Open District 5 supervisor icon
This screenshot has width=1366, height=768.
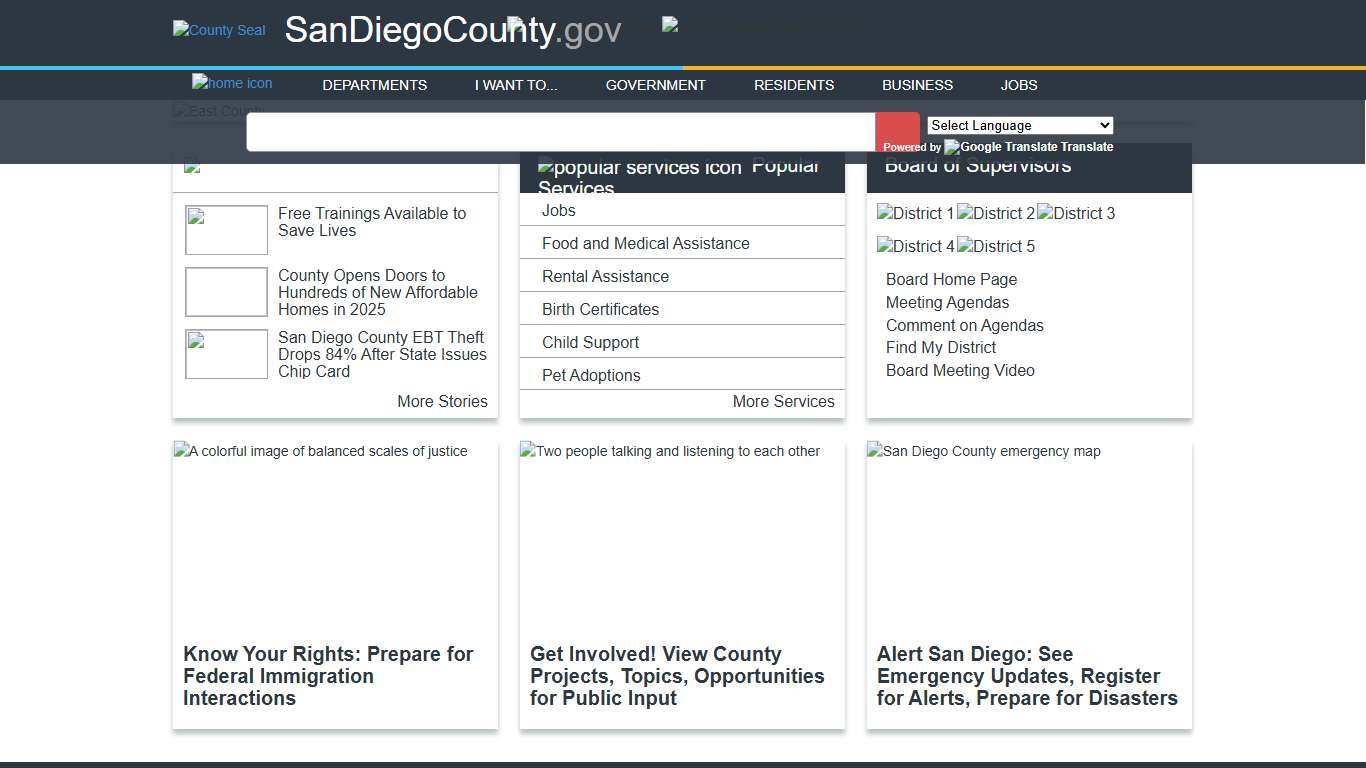tap(995, 246)
